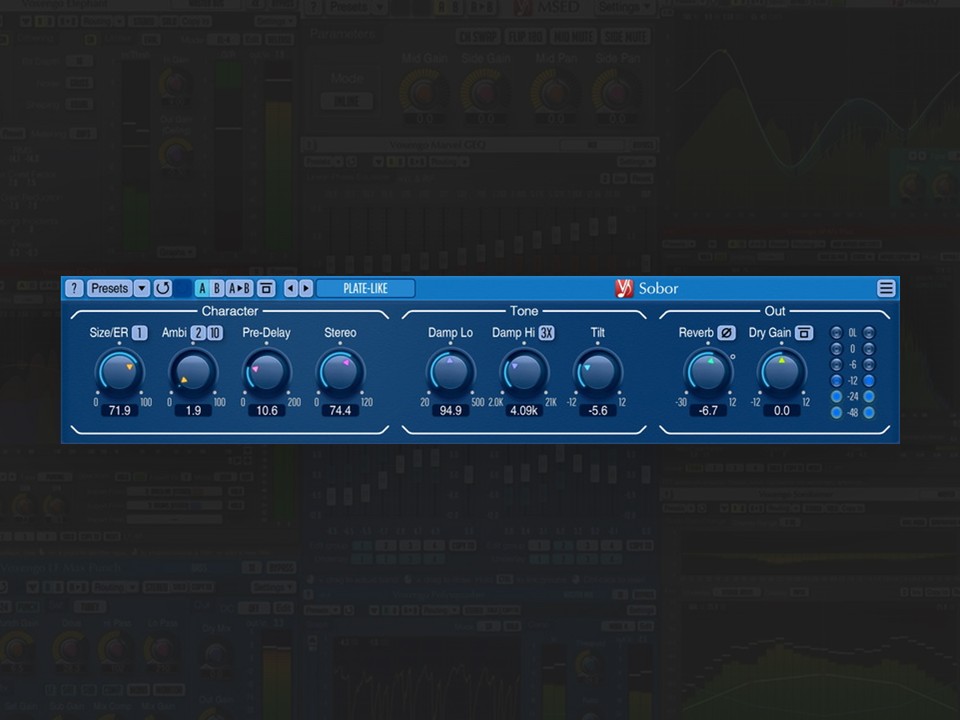Click the Dry Gain knob
960x720 pixels.
click(x=781, y=372)
